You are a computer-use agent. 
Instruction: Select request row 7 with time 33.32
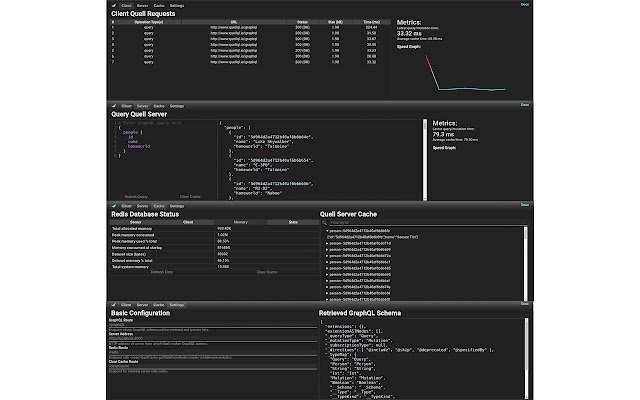click(x=250, y=62)
